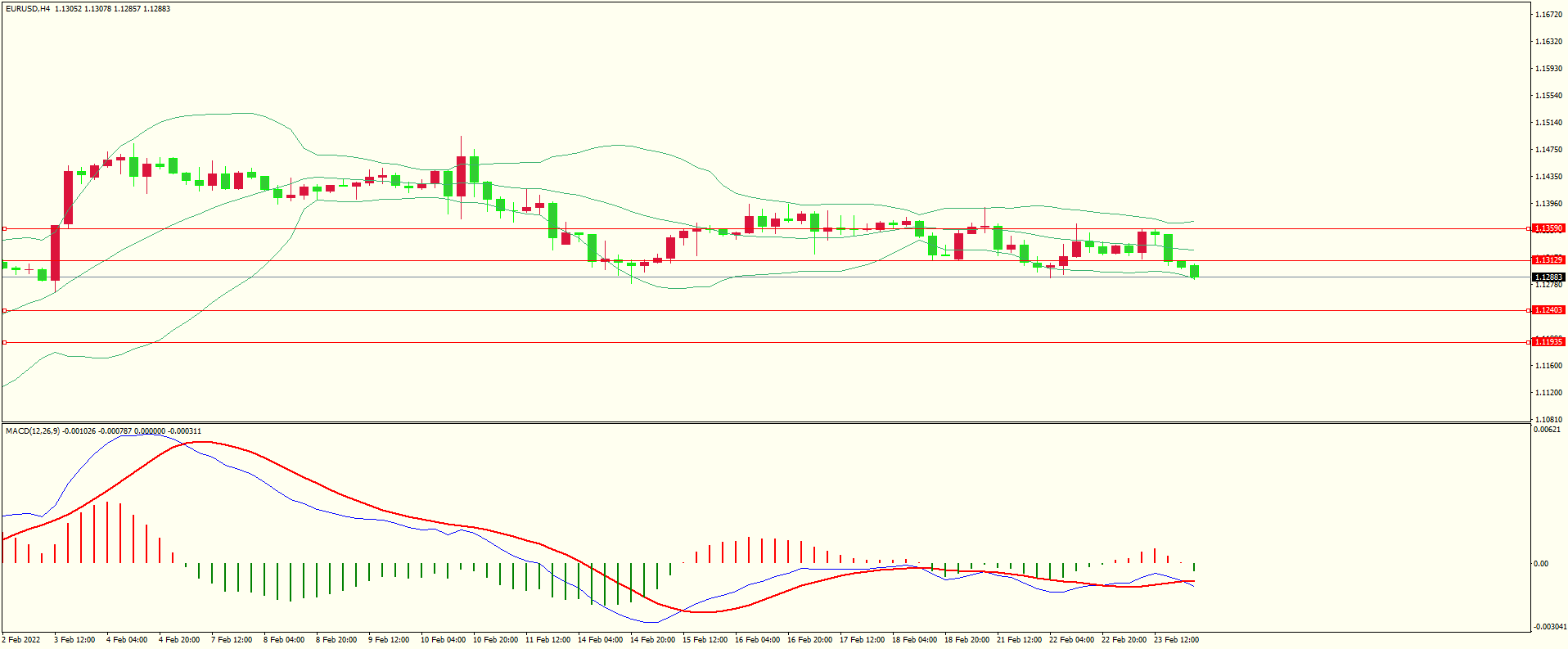1568x649 pixels.
Task: Click the left anchor handle of the 1.12403 line
Action: [x=4, y=310]
